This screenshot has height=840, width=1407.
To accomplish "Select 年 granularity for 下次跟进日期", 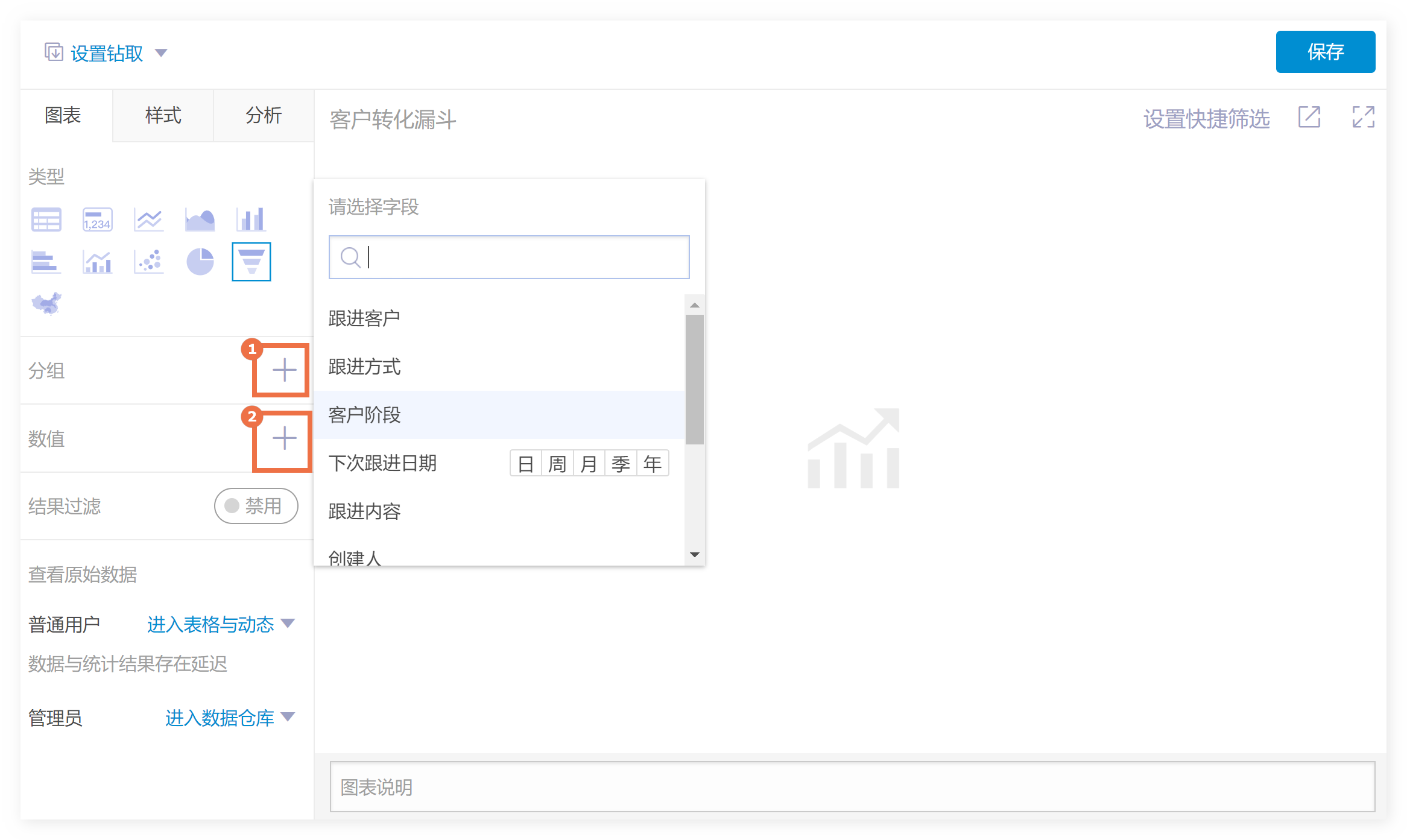I will point(652,463).
